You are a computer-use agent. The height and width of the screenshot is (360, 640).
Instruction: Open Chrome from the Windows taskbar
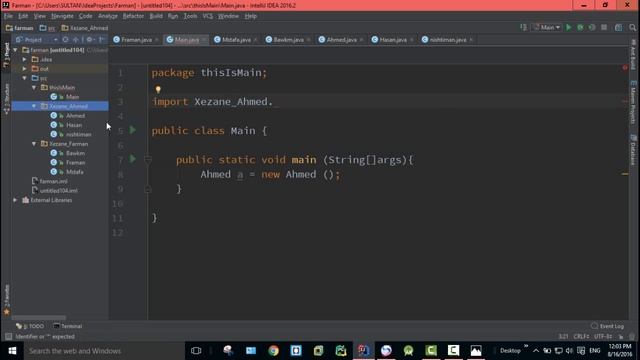(273, 351)
